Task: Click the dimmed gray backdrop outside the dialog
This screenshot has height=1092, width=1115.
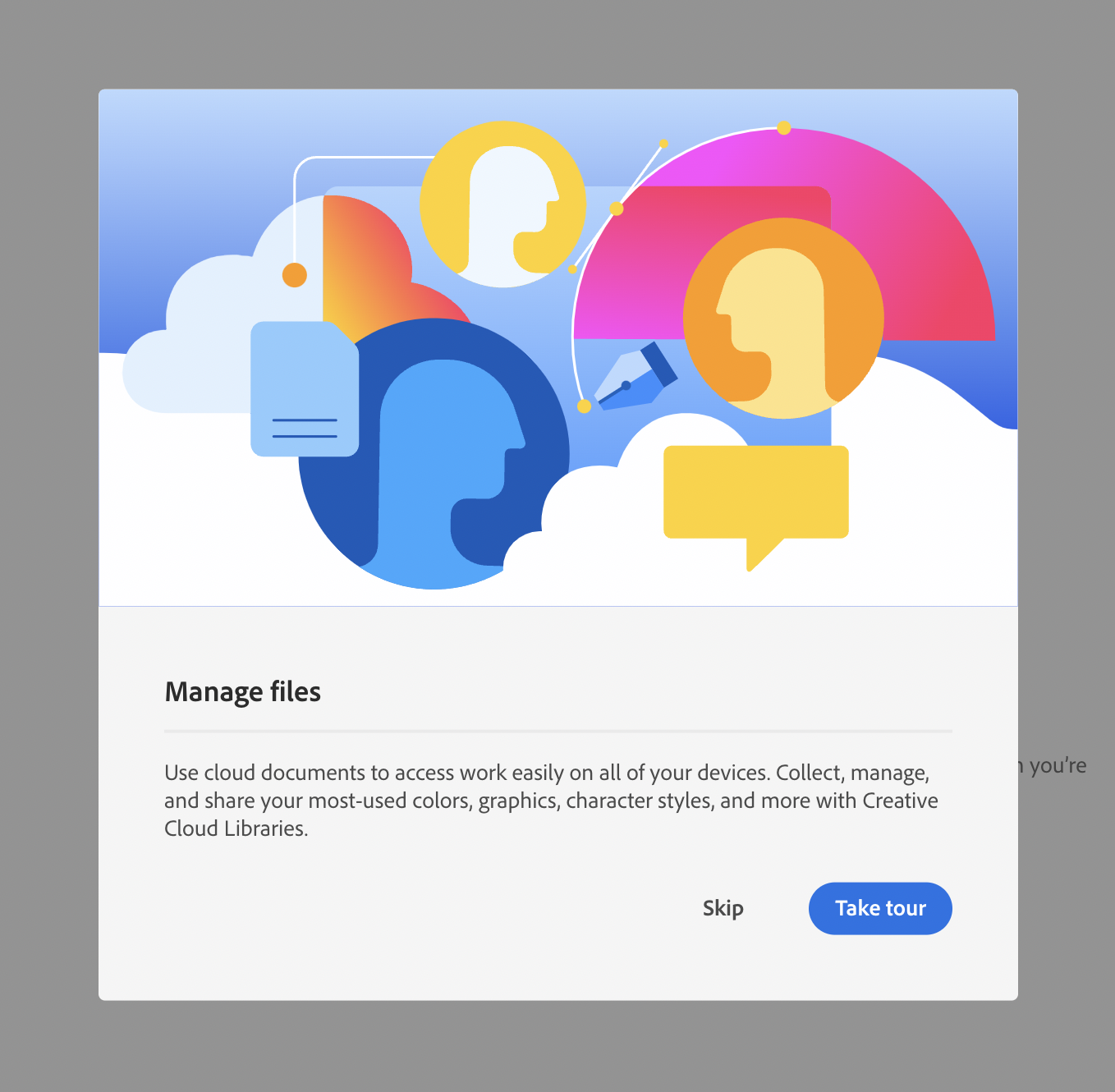Action: [x=49, y=542]
